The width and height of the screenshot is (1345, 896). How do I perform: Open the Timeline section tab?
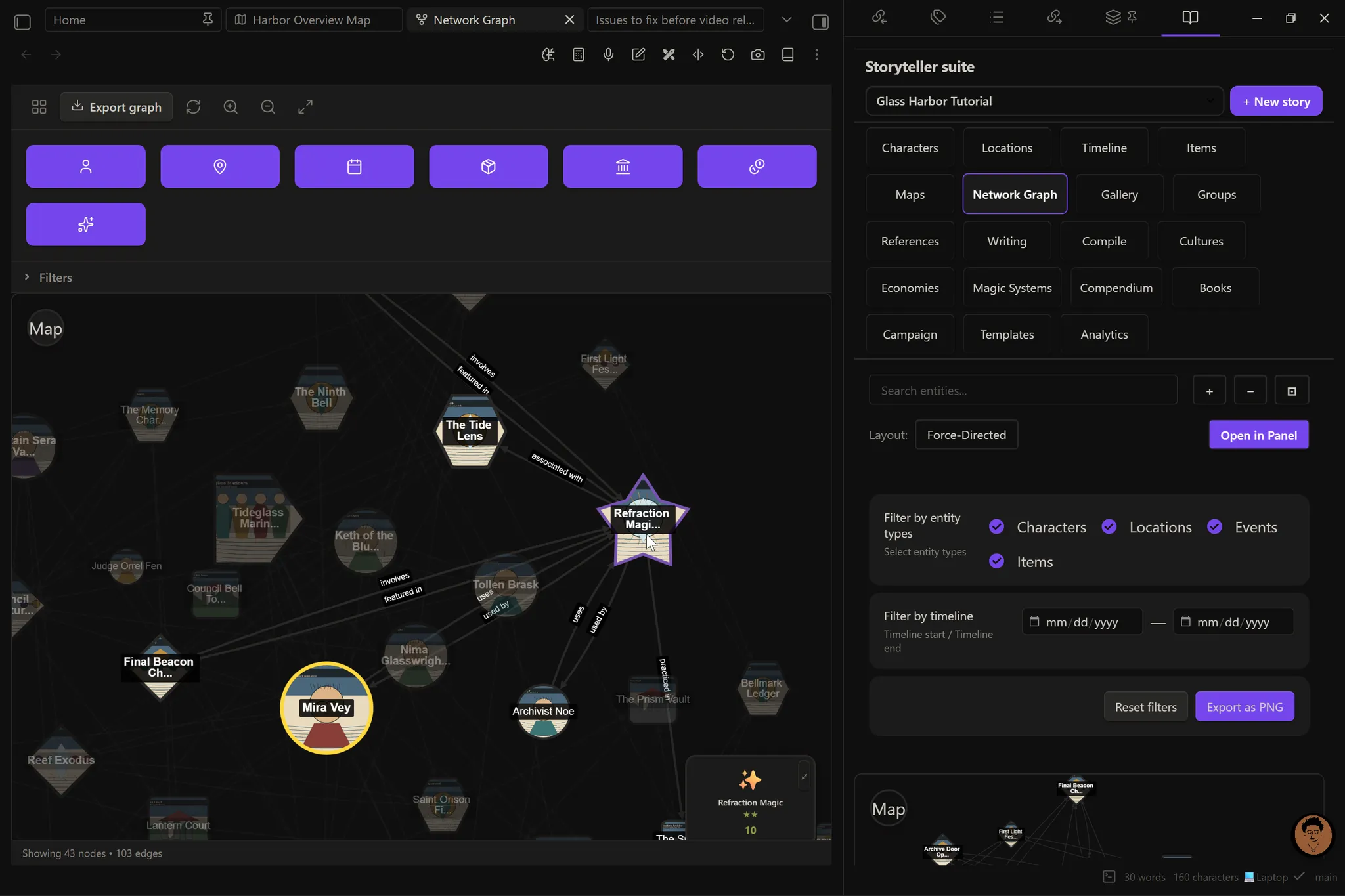pyautogui.click(x=1104, y=148)
